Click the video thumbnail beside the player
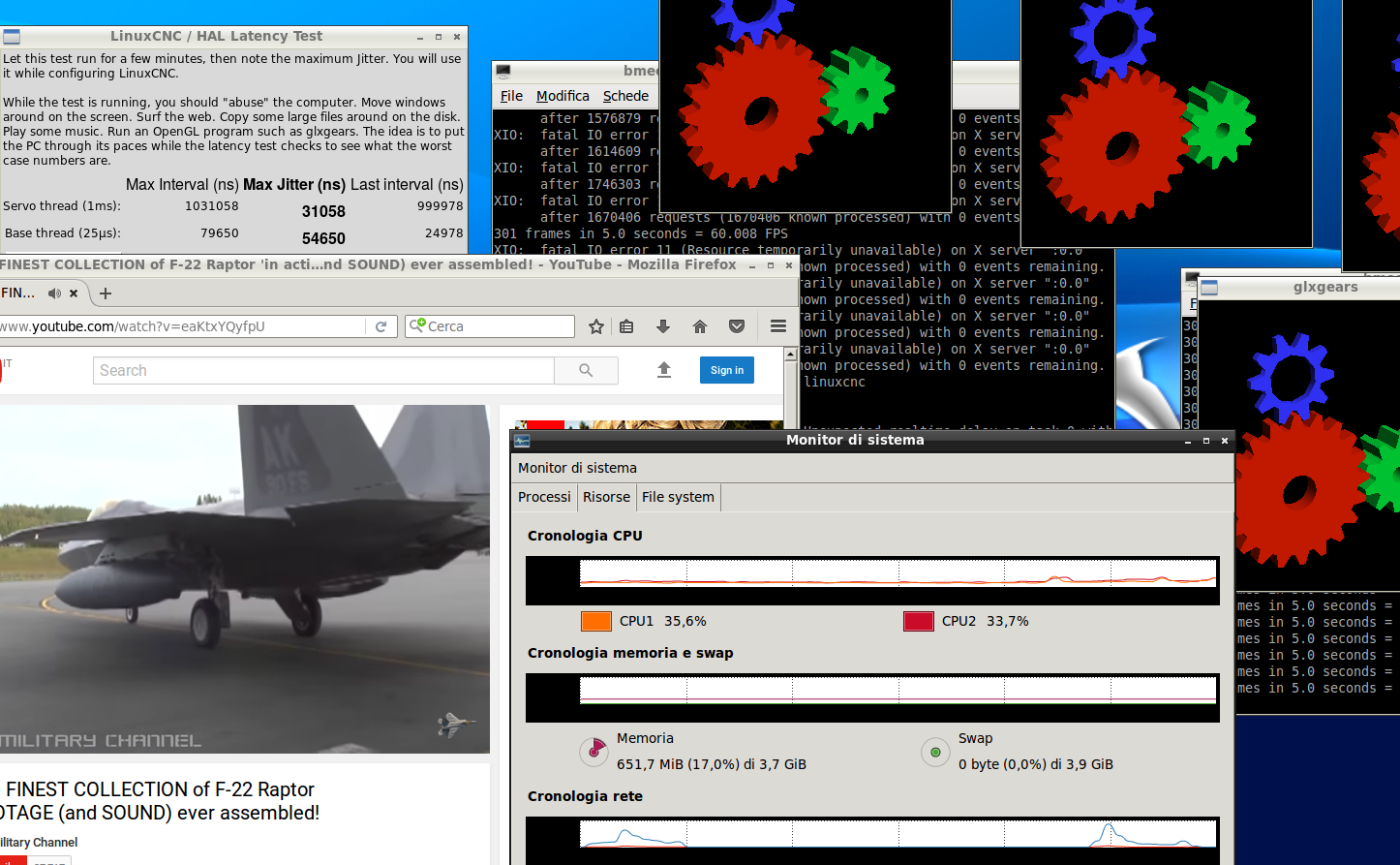The width and height of the screenshot is (1400, 865). 649,424
